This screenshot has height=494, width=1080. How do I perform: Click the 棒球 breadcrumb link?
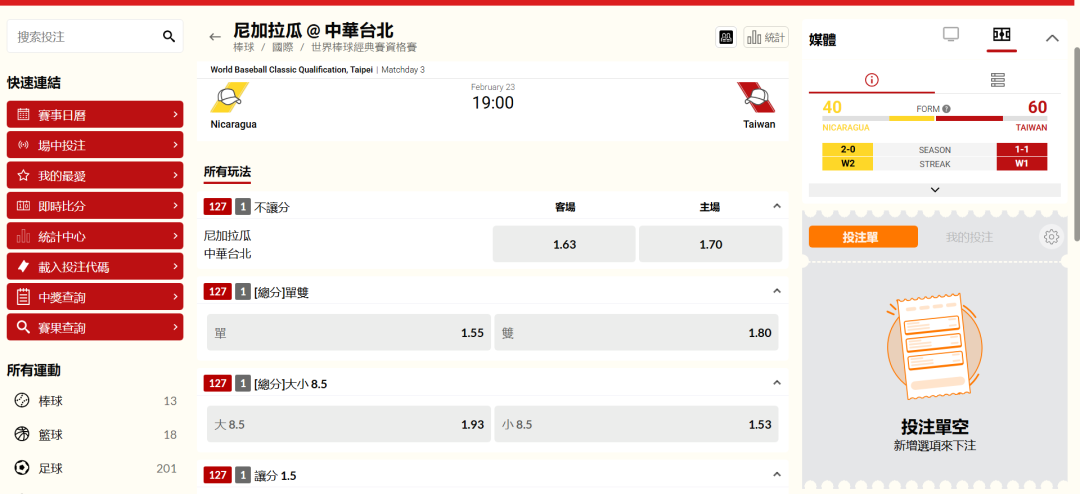coord(244,48)
